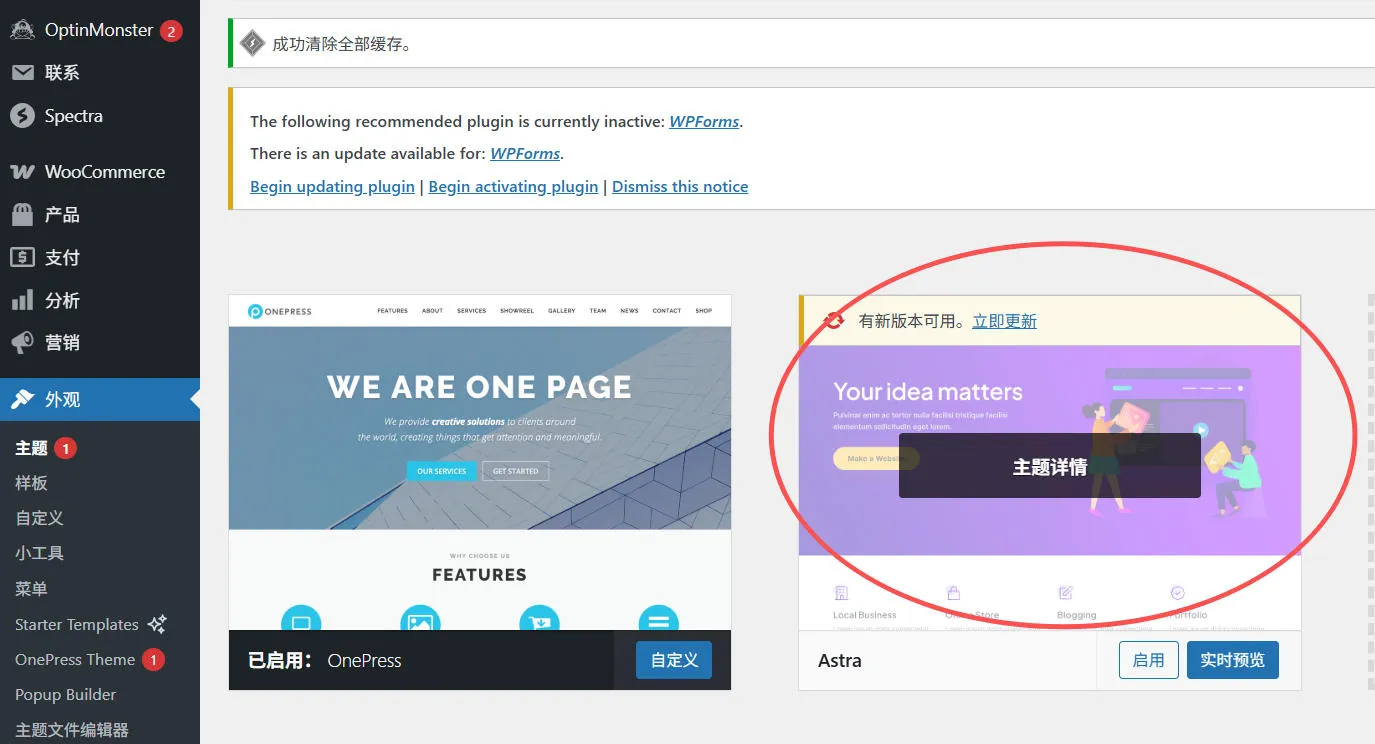Click the 营销 megaphone icon

click(22, 343)
